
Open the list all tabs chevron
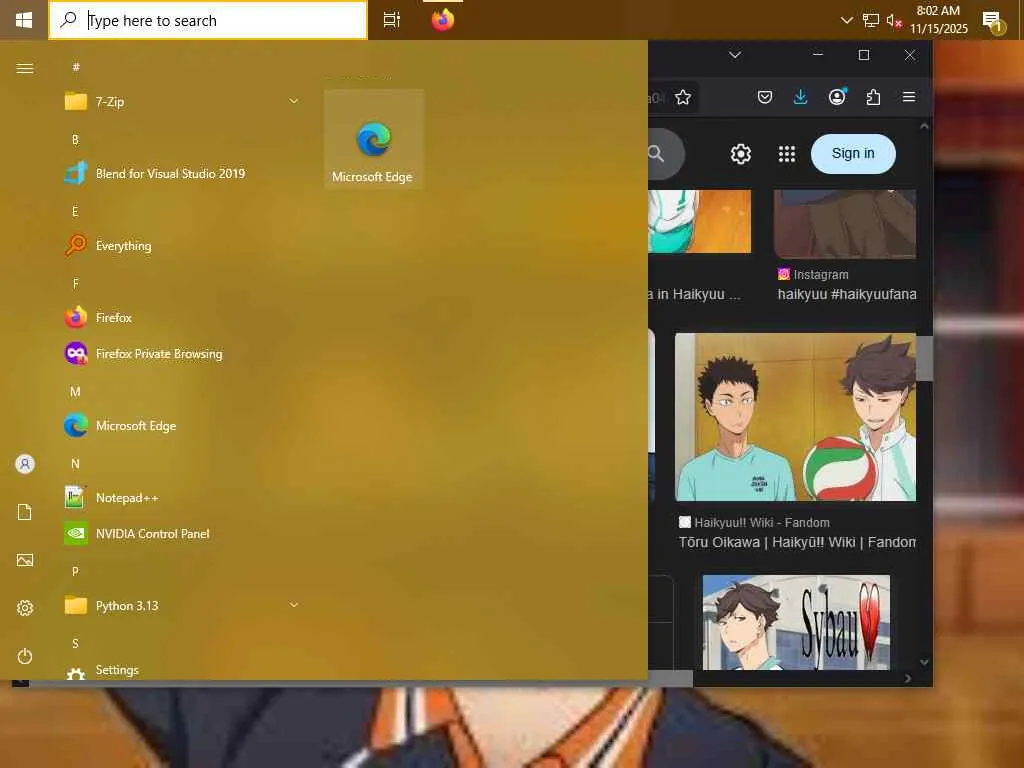point(735,55)
